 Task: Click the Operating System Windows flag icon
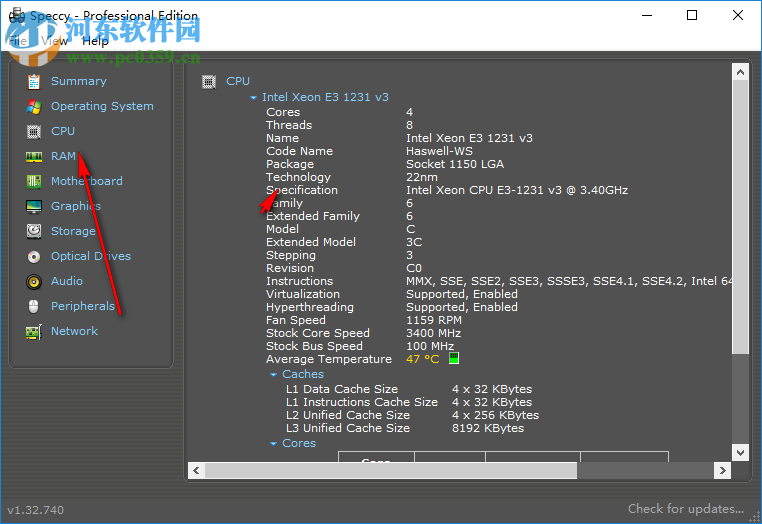point(34,106)
